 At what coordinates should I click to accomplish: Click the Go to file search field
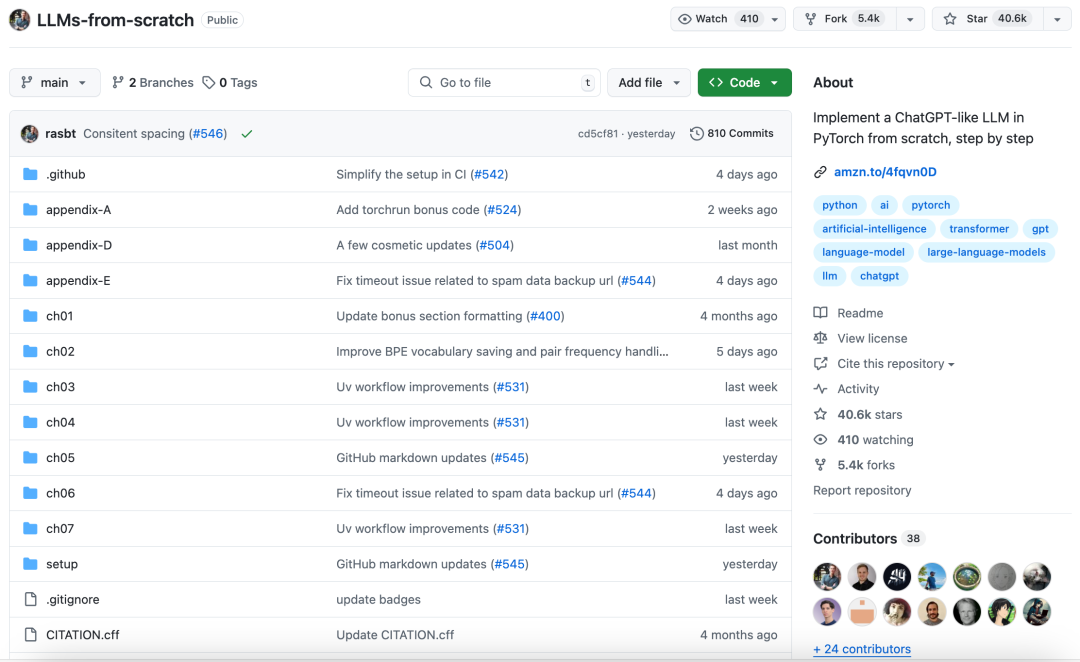tap(503, 82)
